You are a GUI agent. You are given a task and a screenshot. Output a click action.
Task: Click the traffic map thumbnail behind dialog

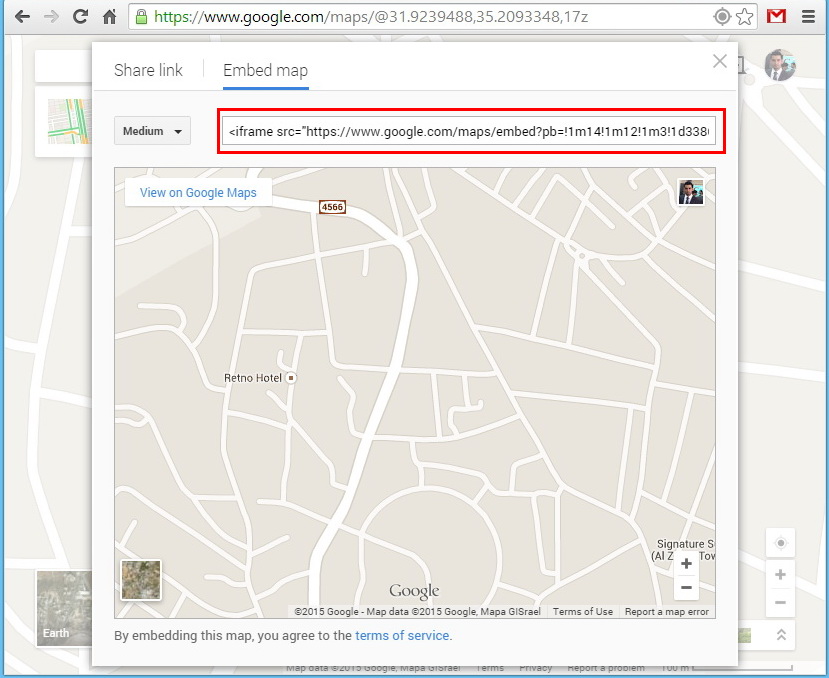click(x=69, y=121)
